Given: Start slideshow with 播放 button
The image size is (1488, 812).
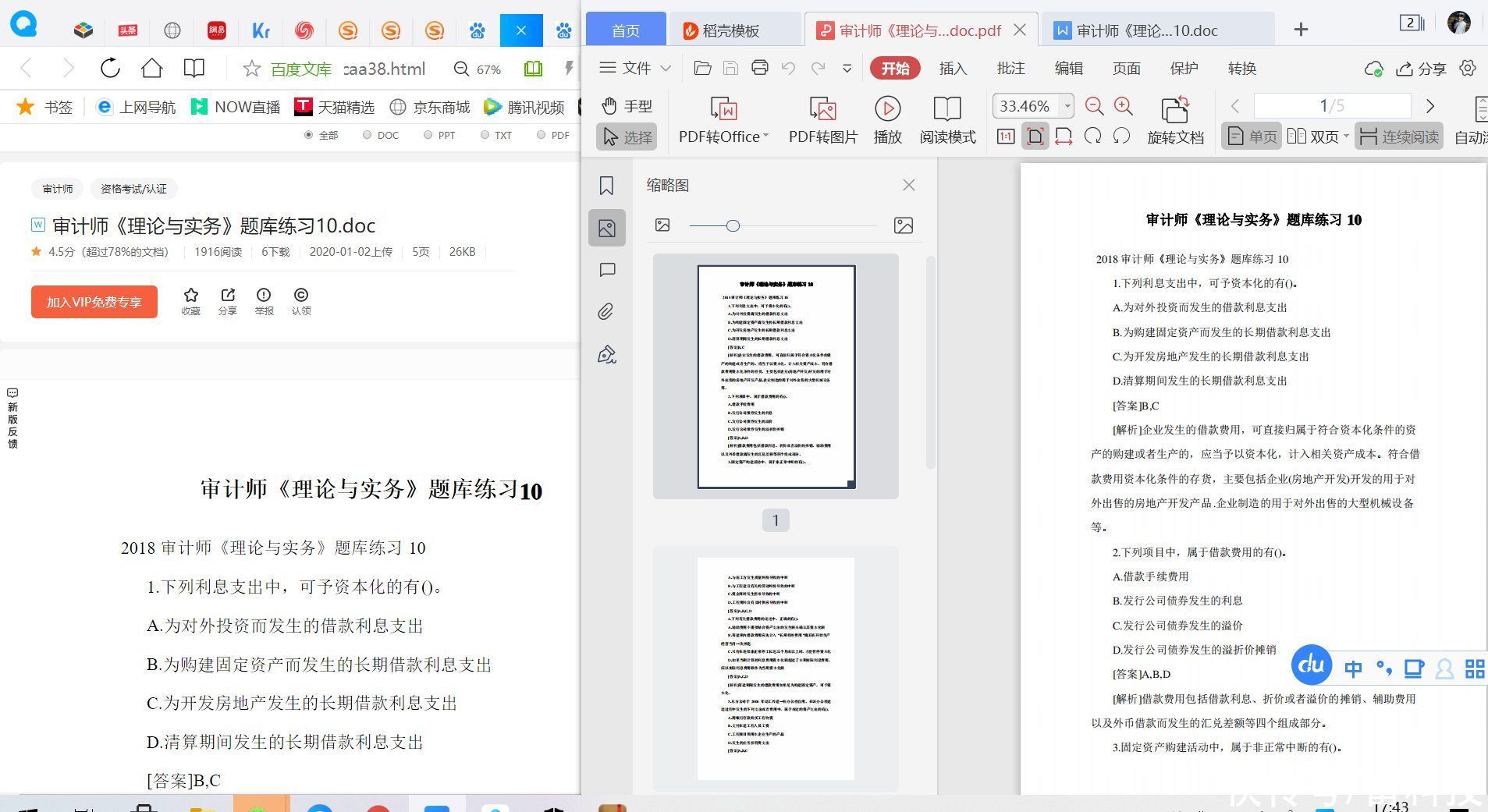Looking at the screenshot, I should pos(887,120).
